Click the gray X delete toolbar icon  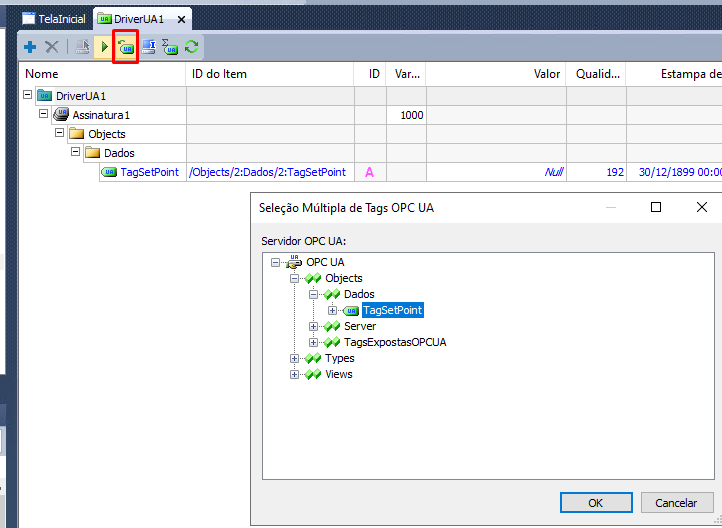pos(52,47)
